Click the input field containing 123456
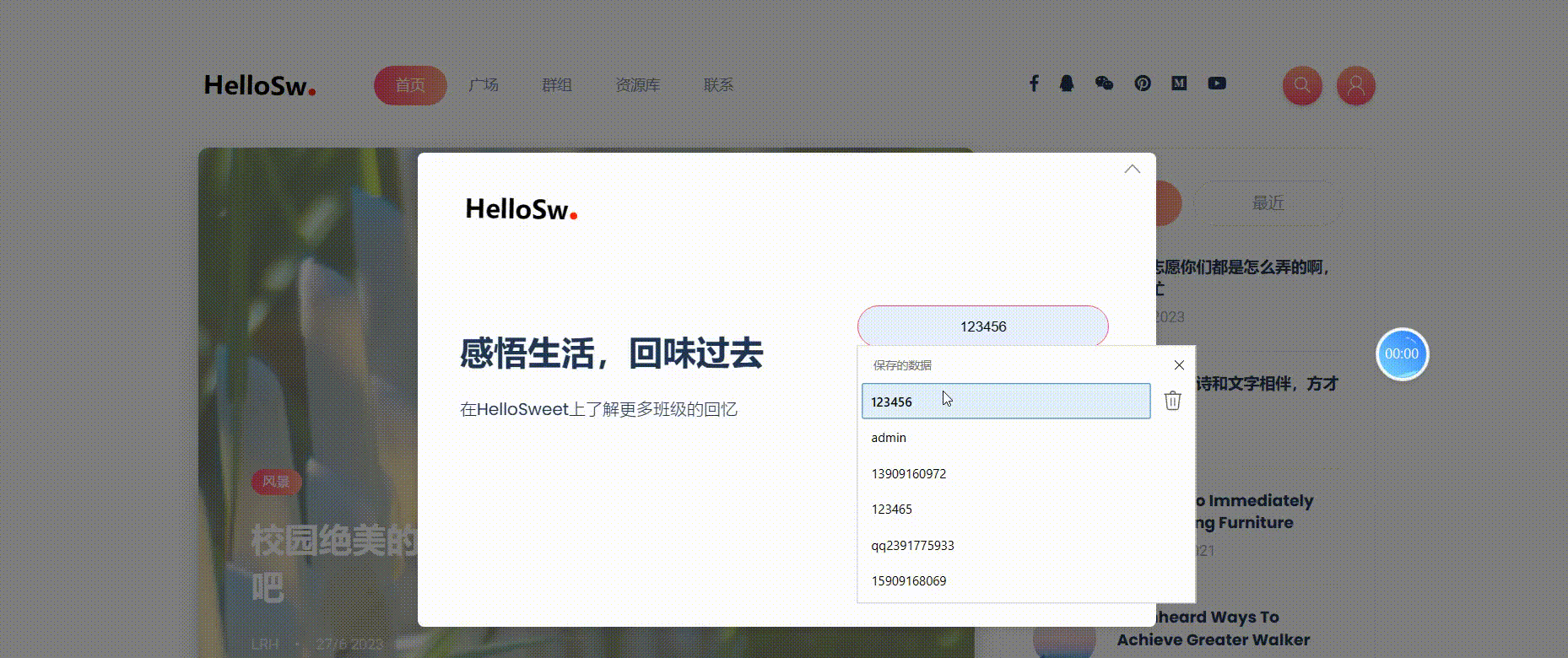The width and height of the screenshot is (1568, 658). [x=983, y=326]
